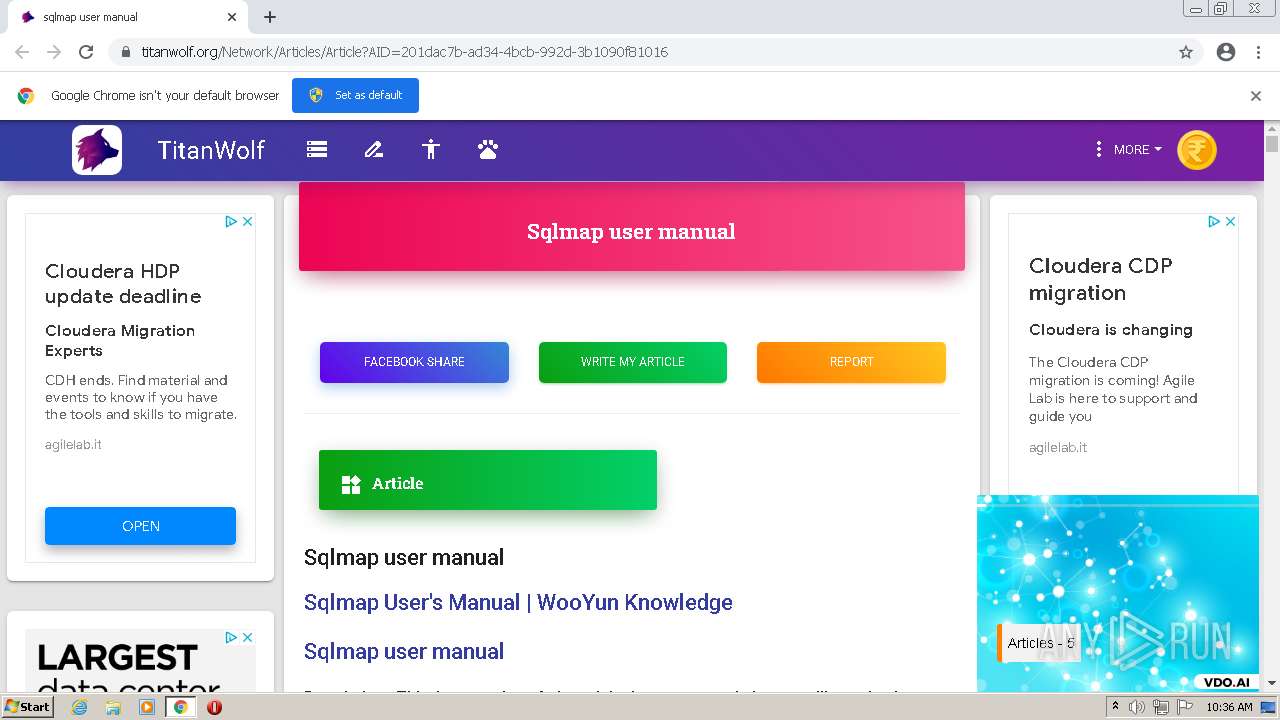Screen dimensions: 1280x720
Task: Click the Cloudera CDP migration headline
Action: 1101,279
